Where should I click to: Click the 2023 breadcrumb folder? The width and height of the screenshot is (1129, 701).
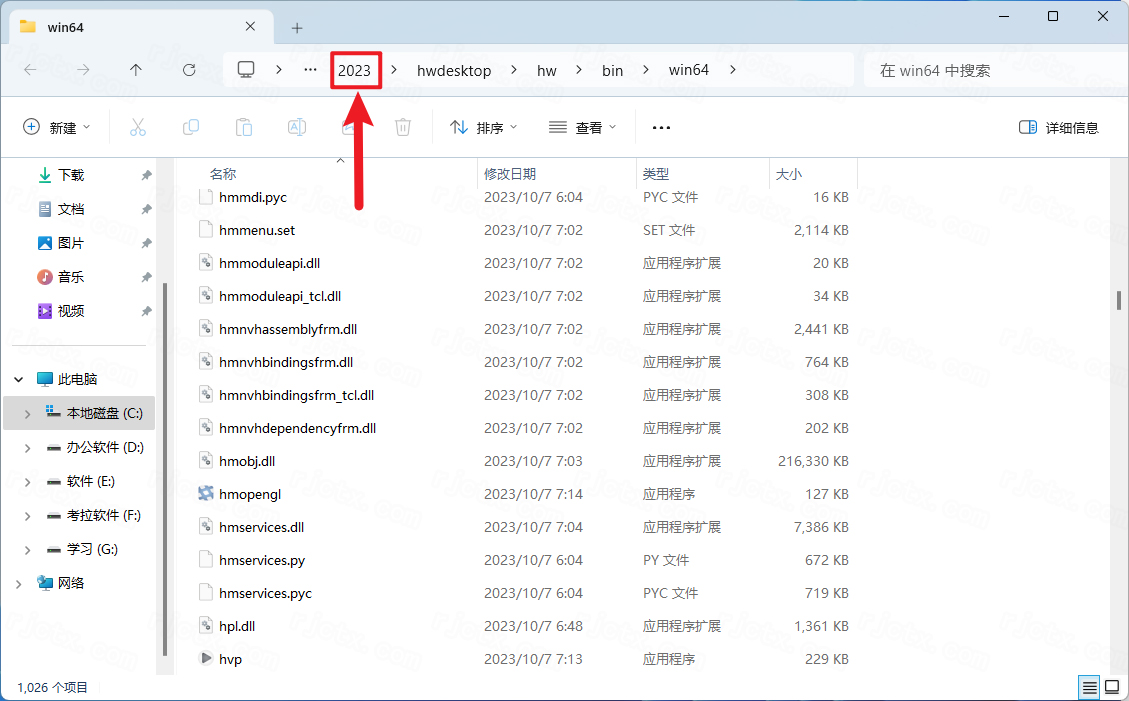354,70
